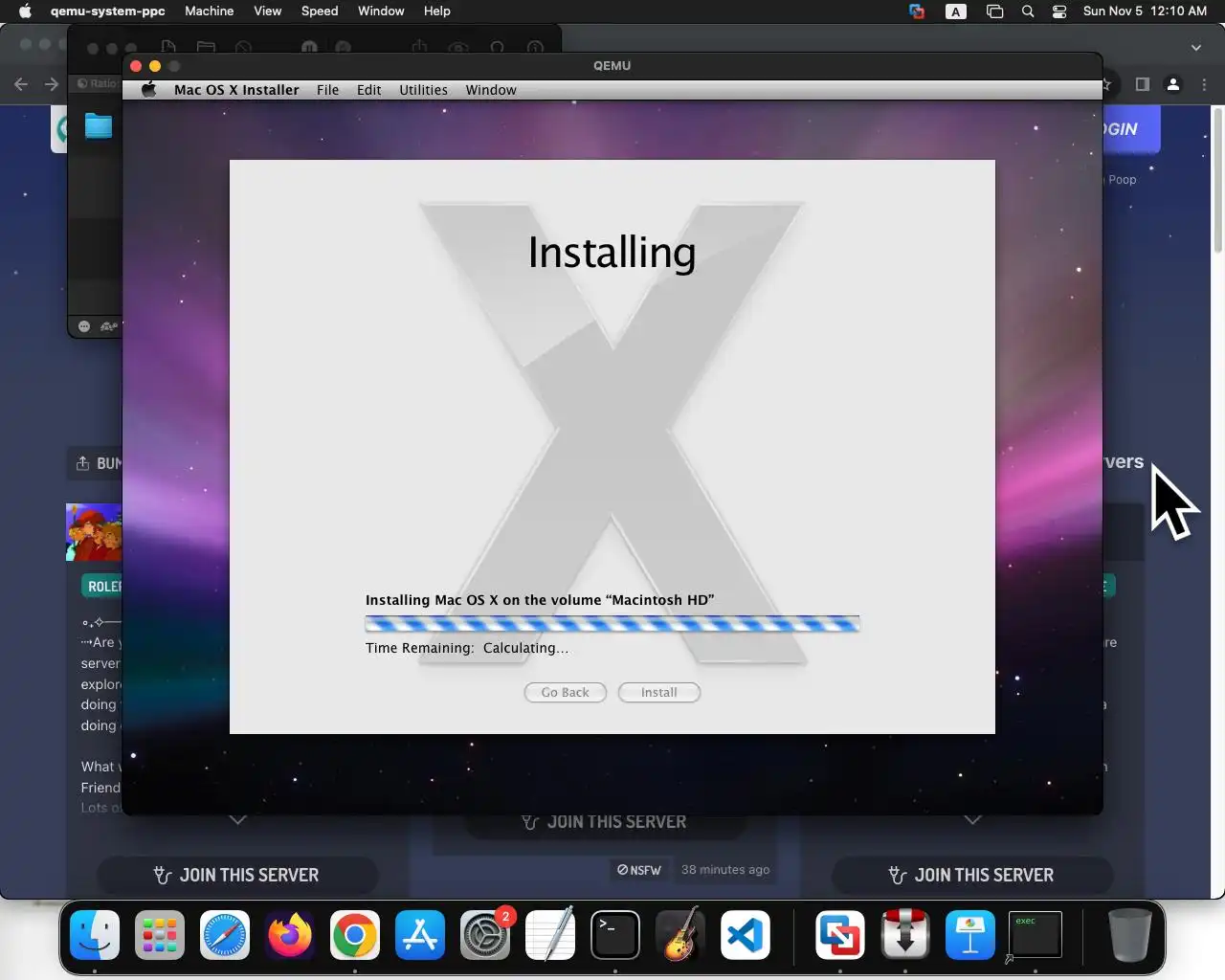Open the App Store from the Dock

click(420, 934)
